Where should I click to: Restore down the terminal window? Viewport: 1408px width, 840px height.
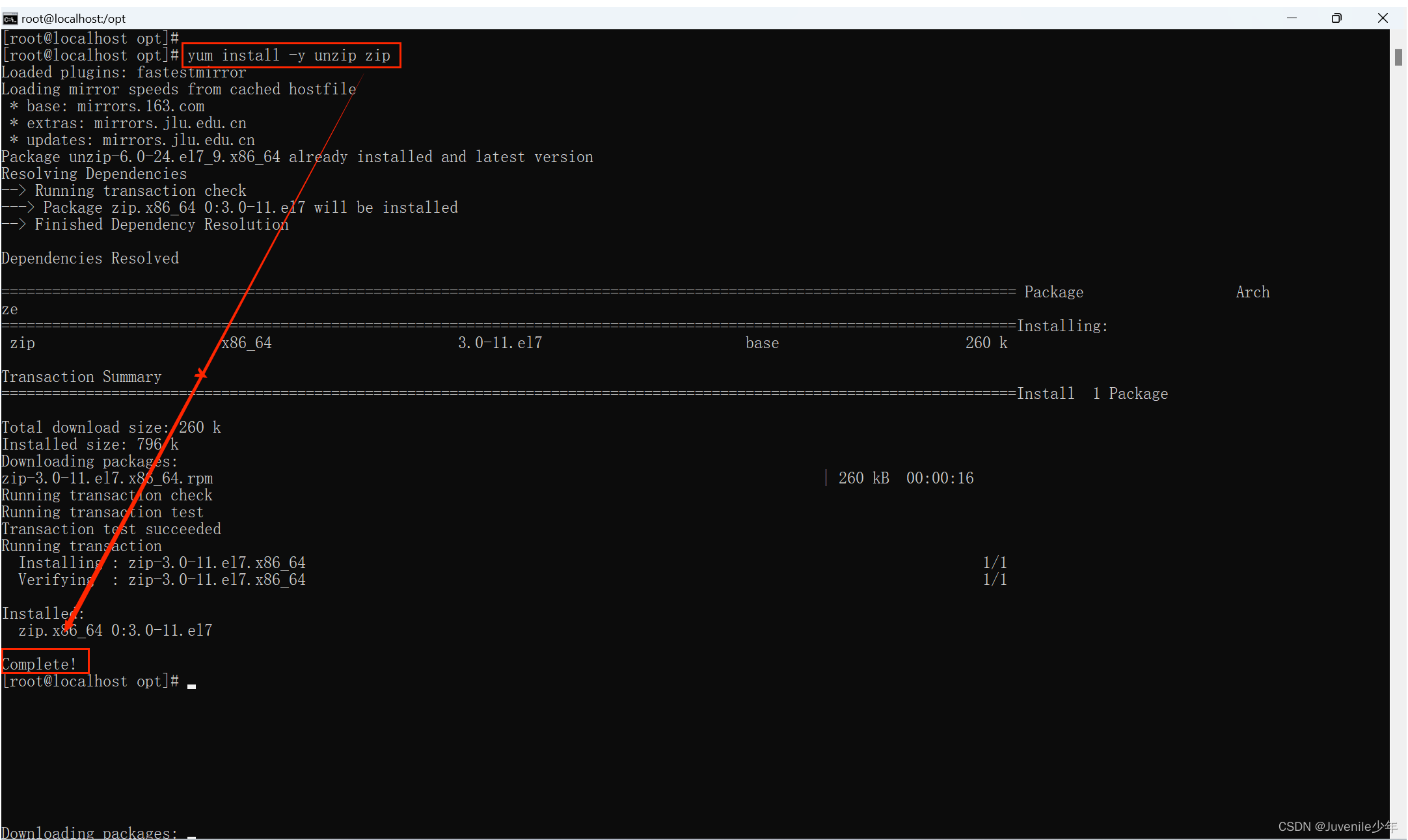click(1336, 18)
